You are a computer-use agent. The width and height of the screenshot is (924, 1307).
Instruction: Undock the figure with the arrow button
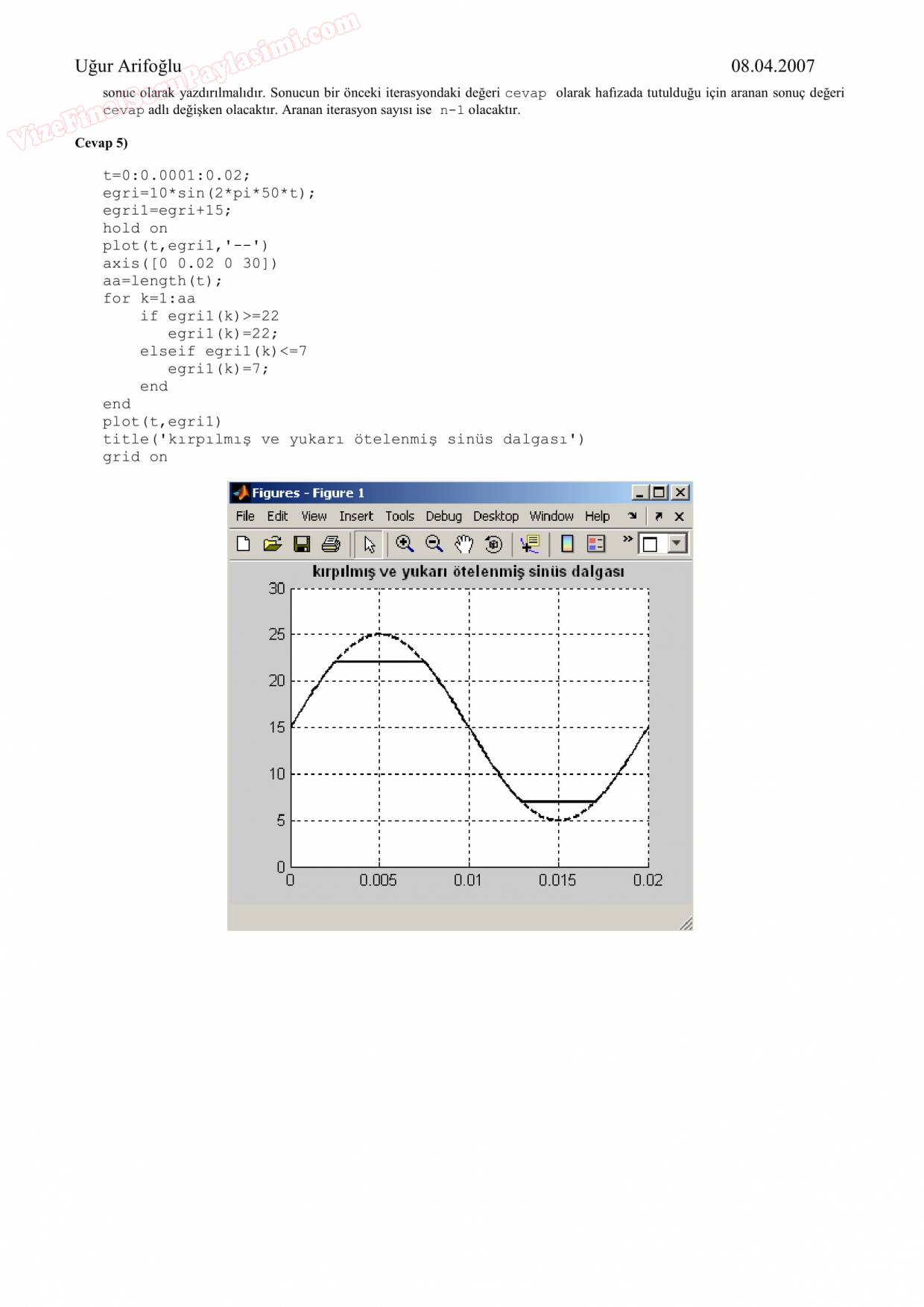pos(659,516)
